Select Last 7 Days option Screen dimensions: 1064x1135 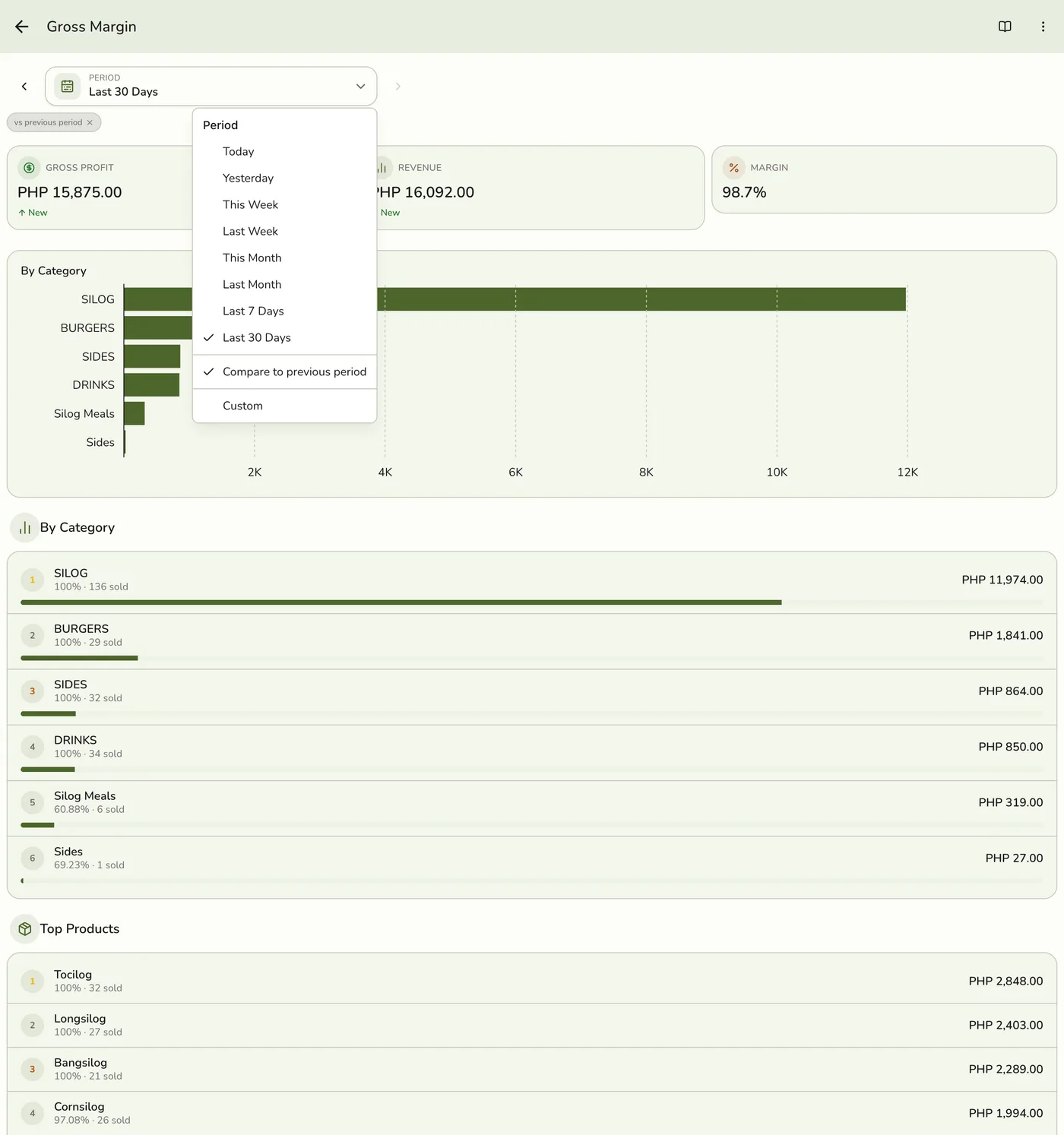point(284,311)
